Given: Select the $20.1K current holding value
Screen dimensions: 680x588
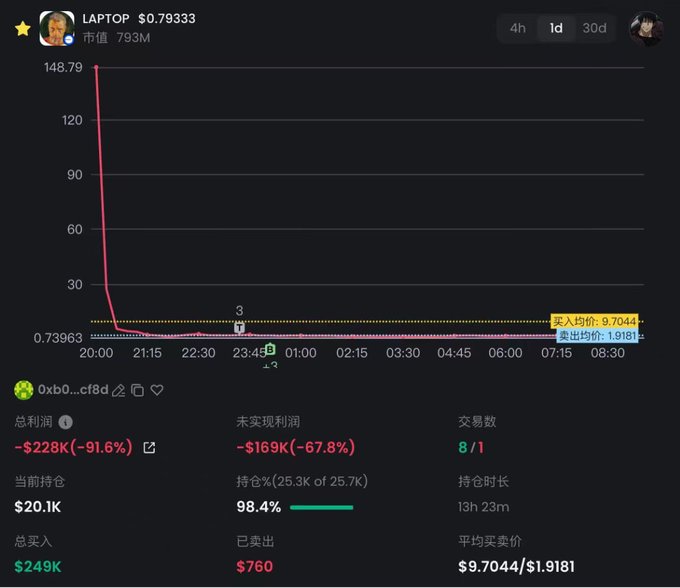Looking at the screenshot, I should pos(38,506).
